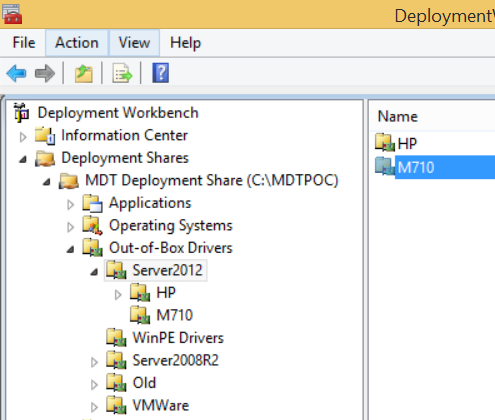Collapse the Deployment Shares node

tap(23, 160)
